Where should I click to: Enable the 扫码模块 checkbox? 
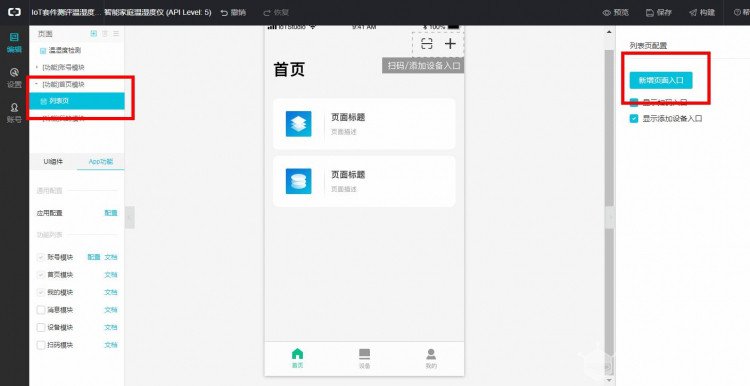[41, 345]
